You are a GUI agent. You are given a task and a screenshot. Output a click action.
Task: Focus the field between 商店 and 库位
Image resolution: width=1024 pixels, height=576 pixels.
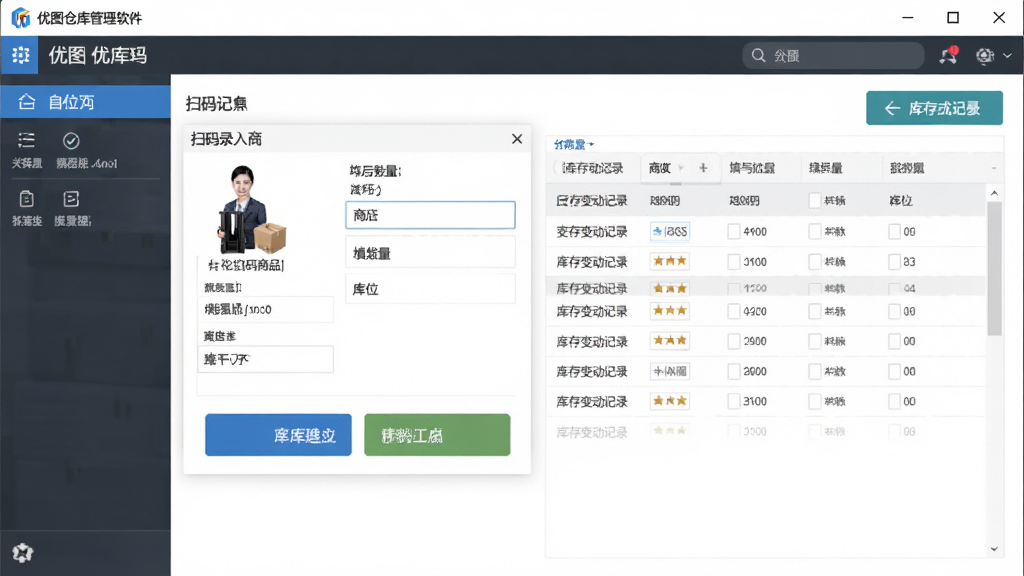click(x=430, y=253)
